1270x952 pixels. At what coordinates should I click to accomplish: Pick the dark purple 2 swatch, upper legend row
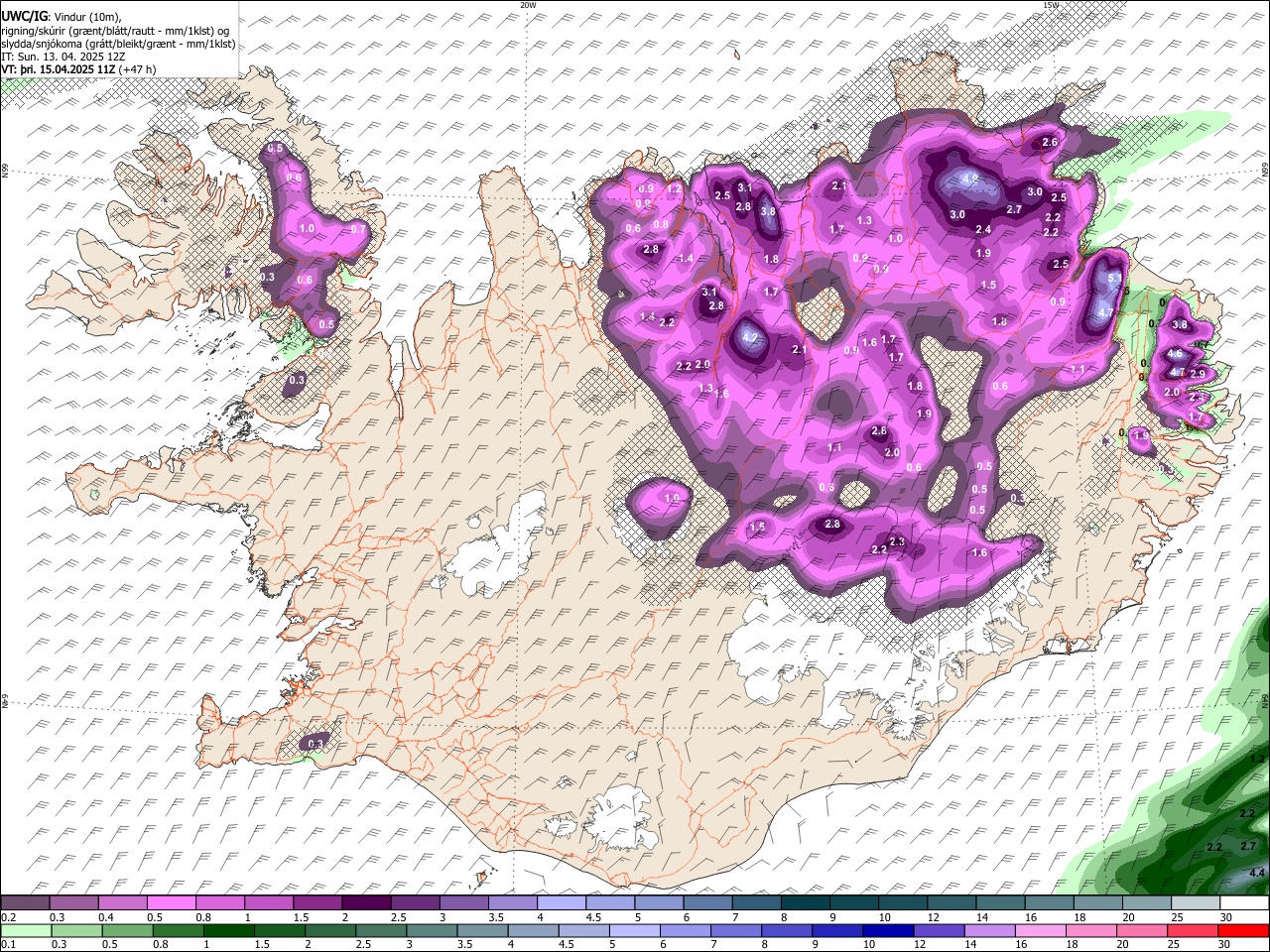click(366, 903)
